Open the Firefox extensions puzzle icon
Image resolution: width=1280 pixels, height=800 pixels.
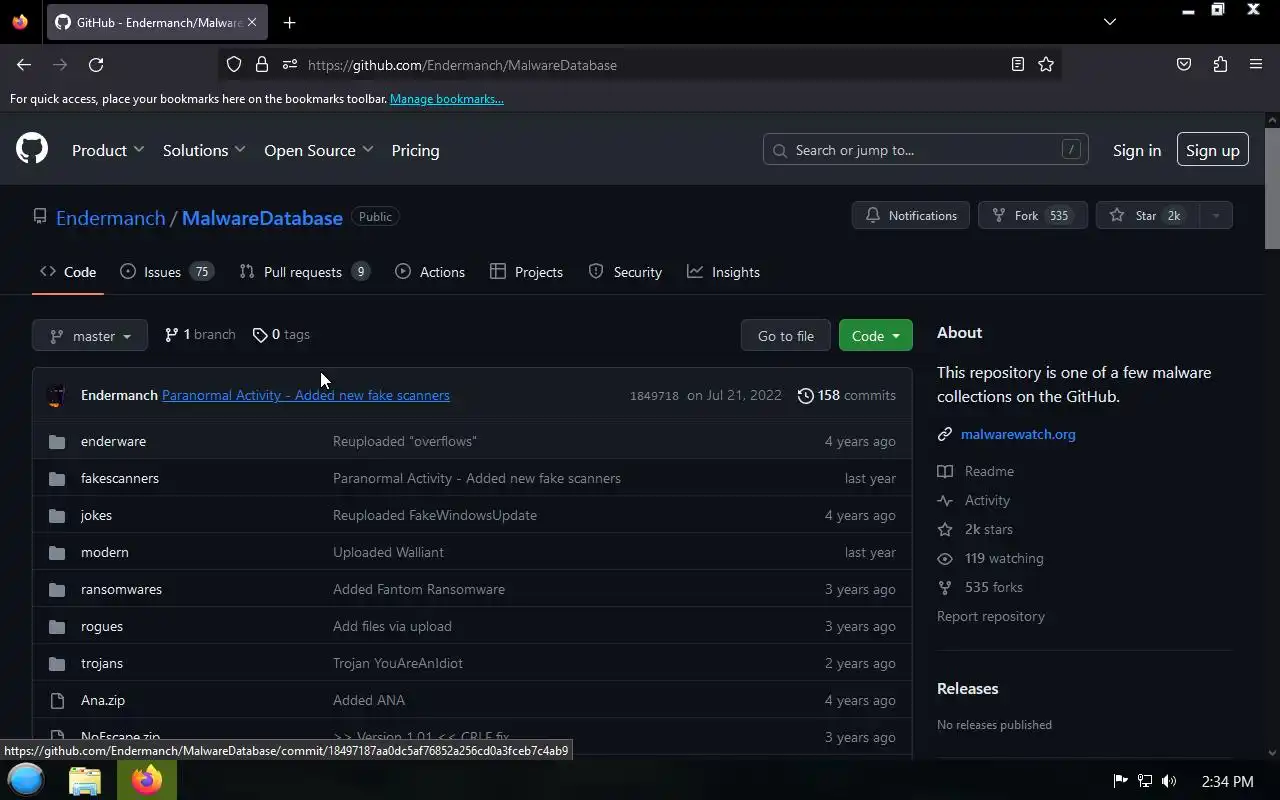click(x=1220, y=65)
